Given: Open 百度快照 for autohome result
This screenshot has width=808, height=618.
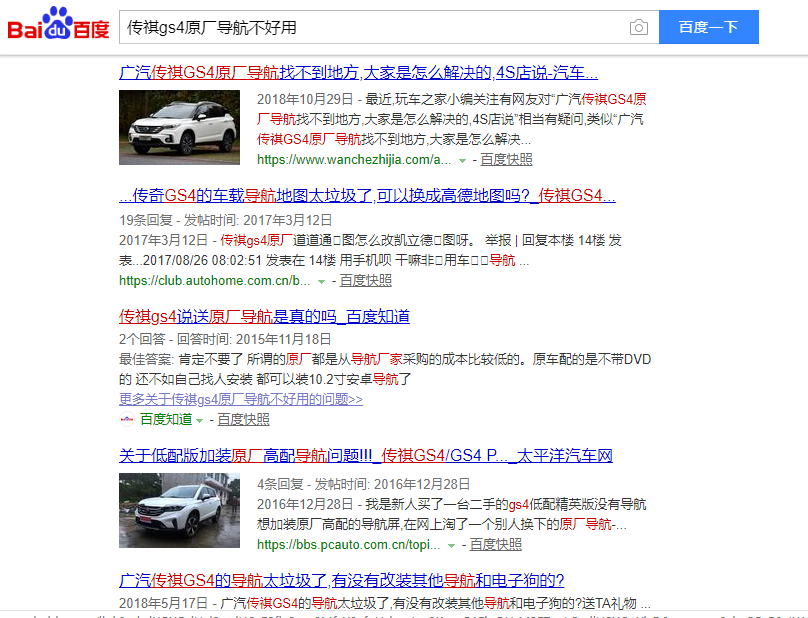Looking at the screenshot, I should tap(365, 281).
